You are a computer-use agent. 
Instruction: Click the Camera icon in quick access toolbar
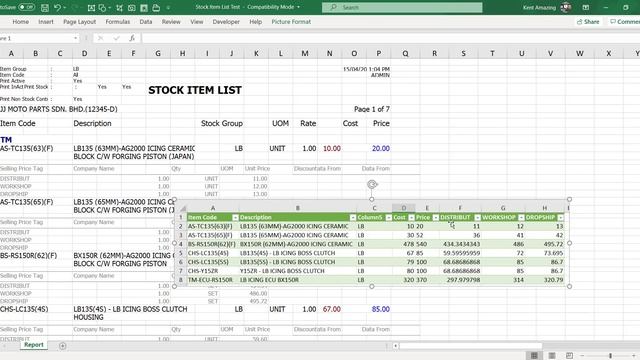tap(131, 8)
